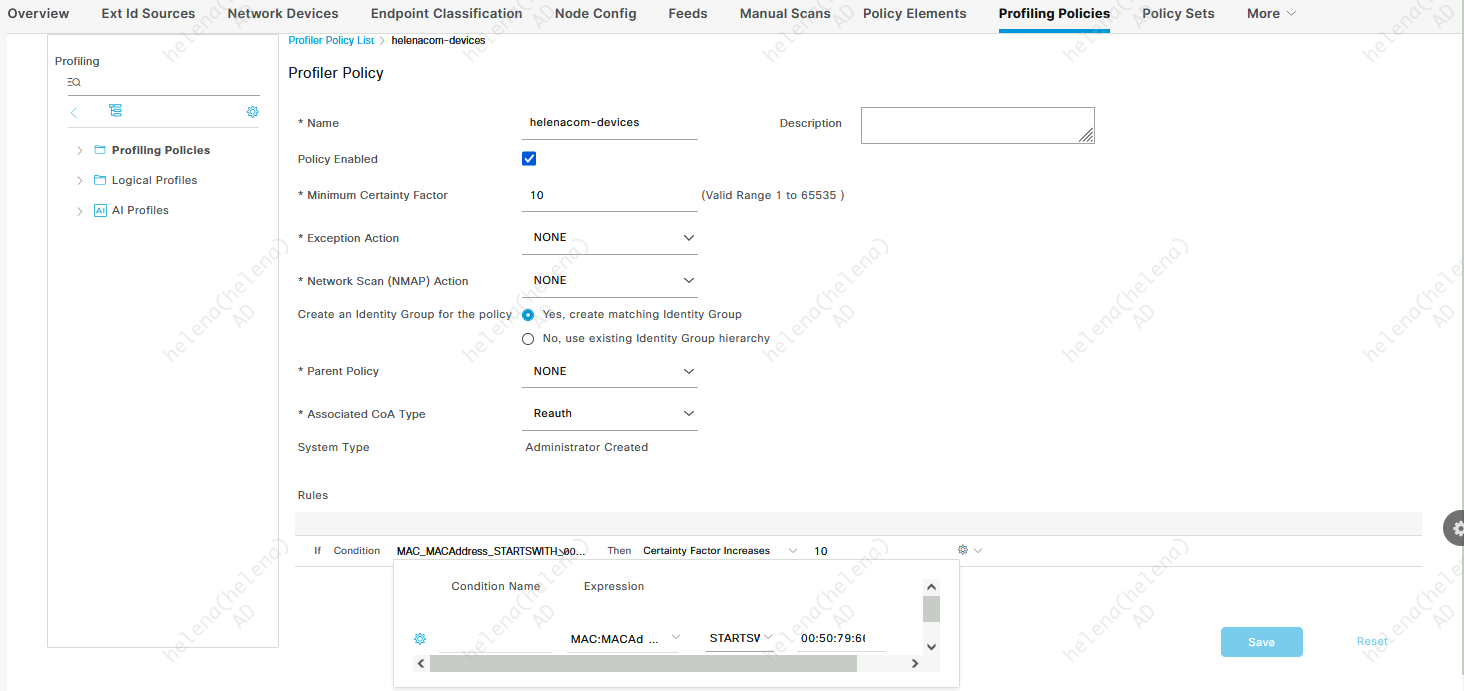Click the Minimum Certainty Factor field
The width and height of the screenshot is (1464, 691).
coord(609,196)
